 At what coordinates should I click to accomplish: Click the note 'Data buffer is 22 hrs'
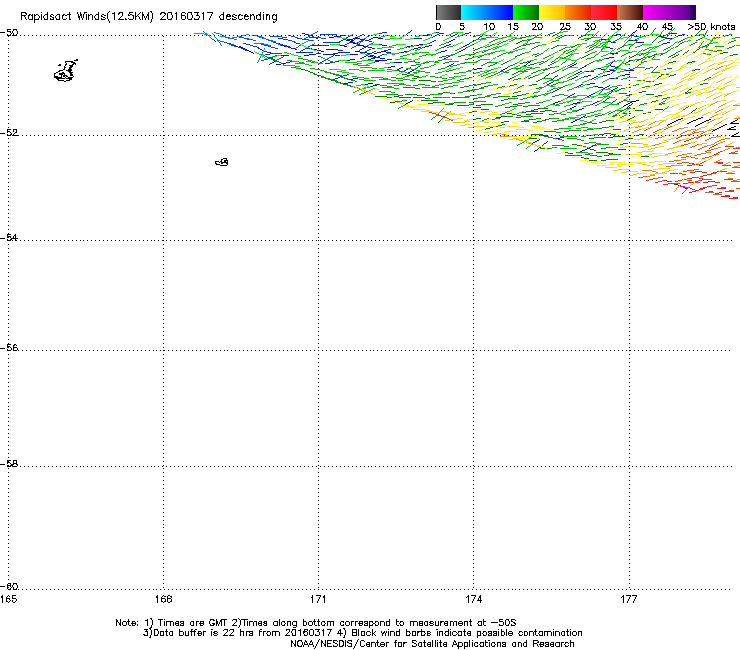tap(205, 633)
